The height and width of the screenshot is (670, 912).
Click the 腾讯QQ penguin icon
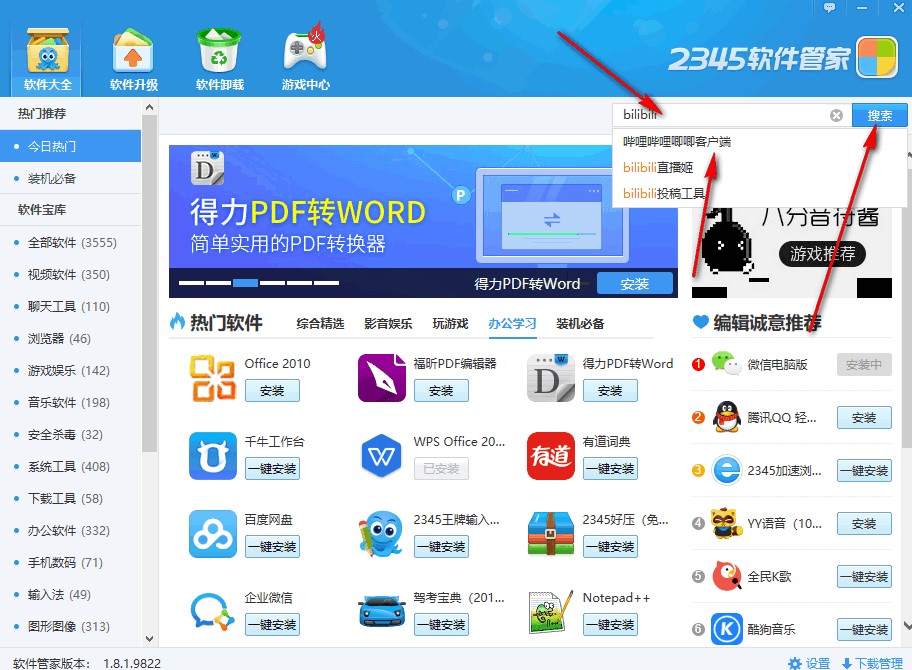tap(727, 417)
